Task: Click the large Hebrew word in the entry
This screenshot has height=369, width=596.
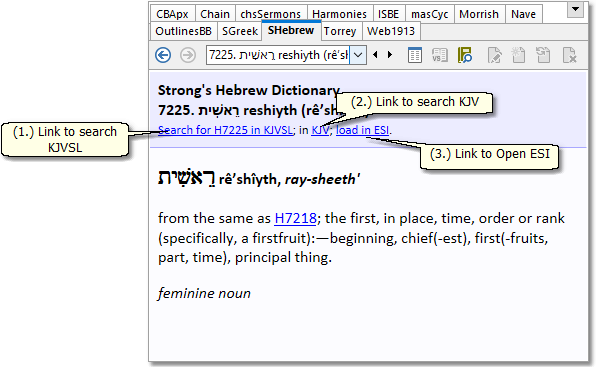Action: 186,178
